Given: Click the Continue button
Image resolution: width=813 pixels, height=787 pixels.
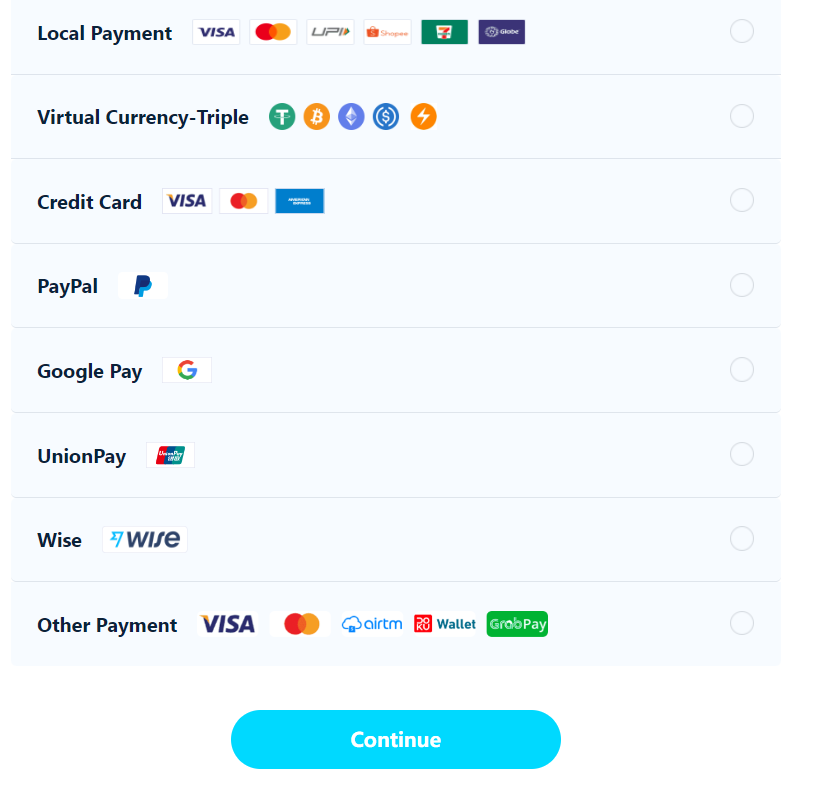Looking at the screenshot, I should tap(396, 739).
